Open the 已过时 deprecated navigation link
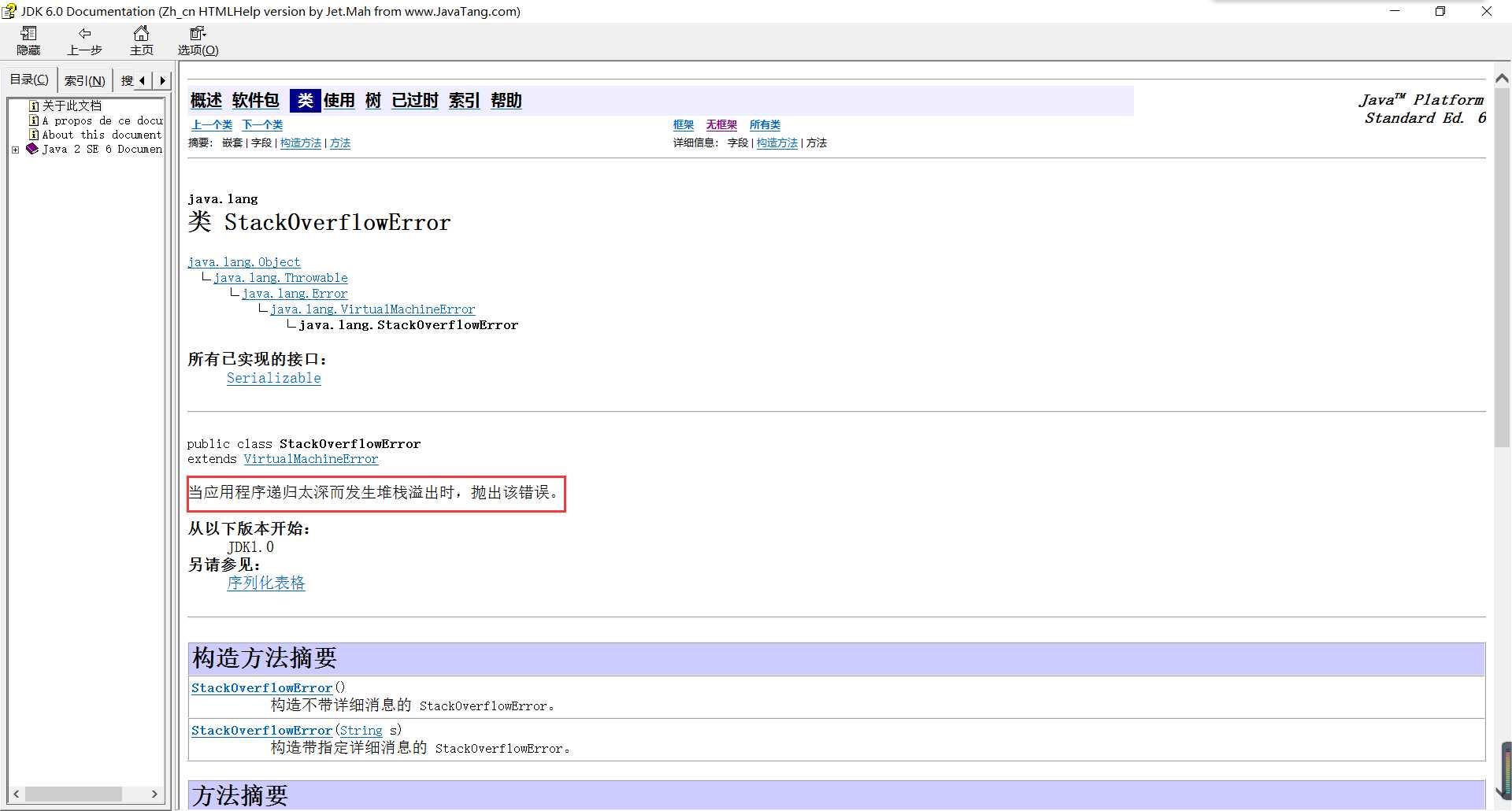 tap(415, 100)
